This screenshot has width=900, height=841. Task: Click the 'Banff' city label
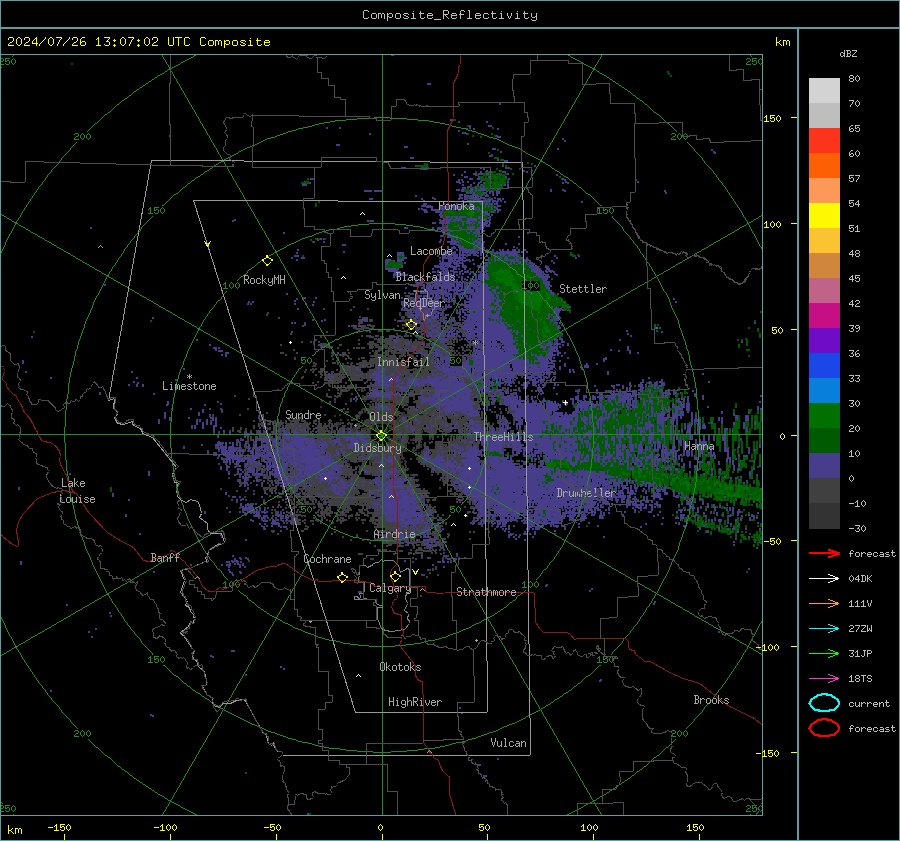165,557
